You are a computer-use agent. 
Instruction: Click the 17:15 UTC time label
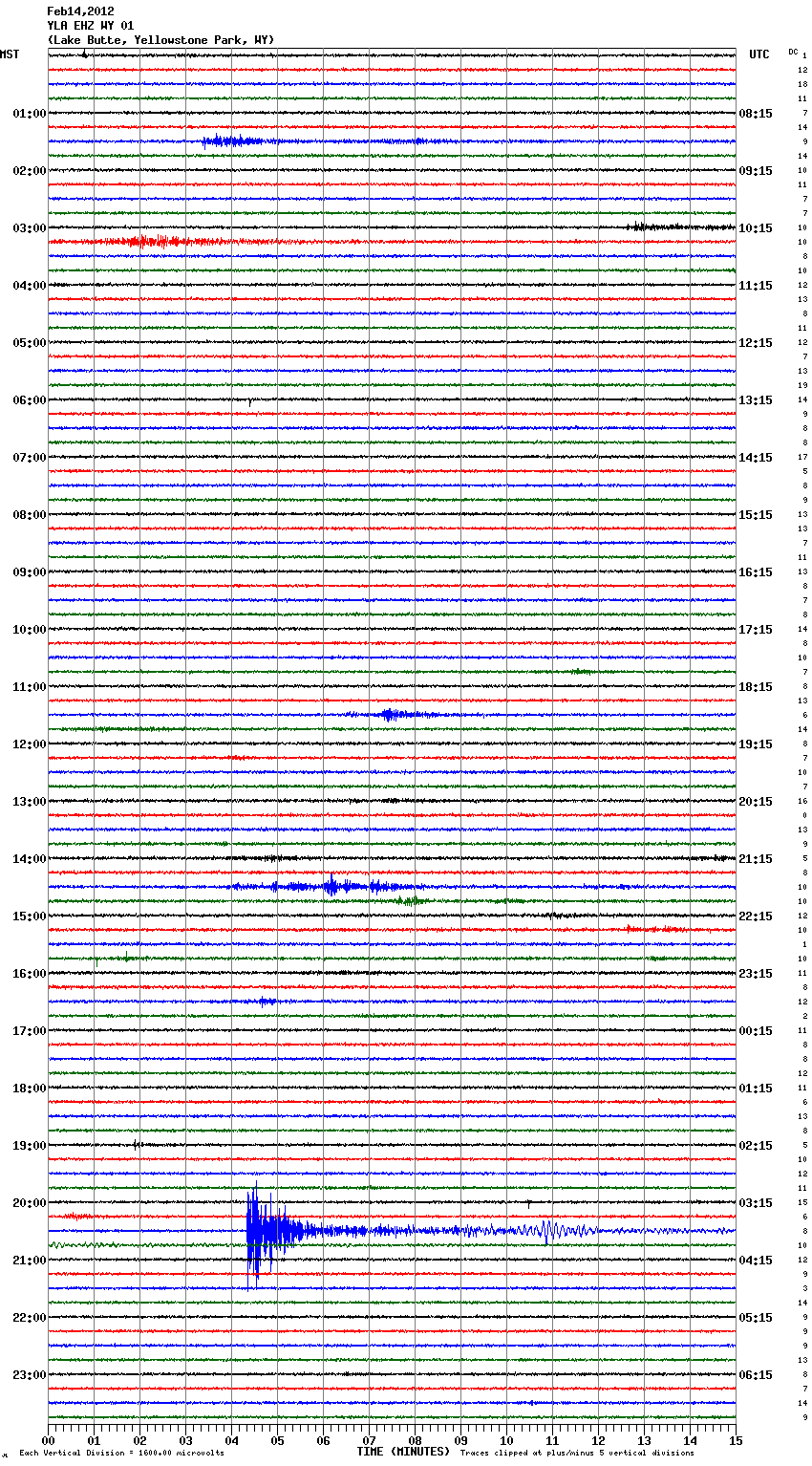point(756,630)
